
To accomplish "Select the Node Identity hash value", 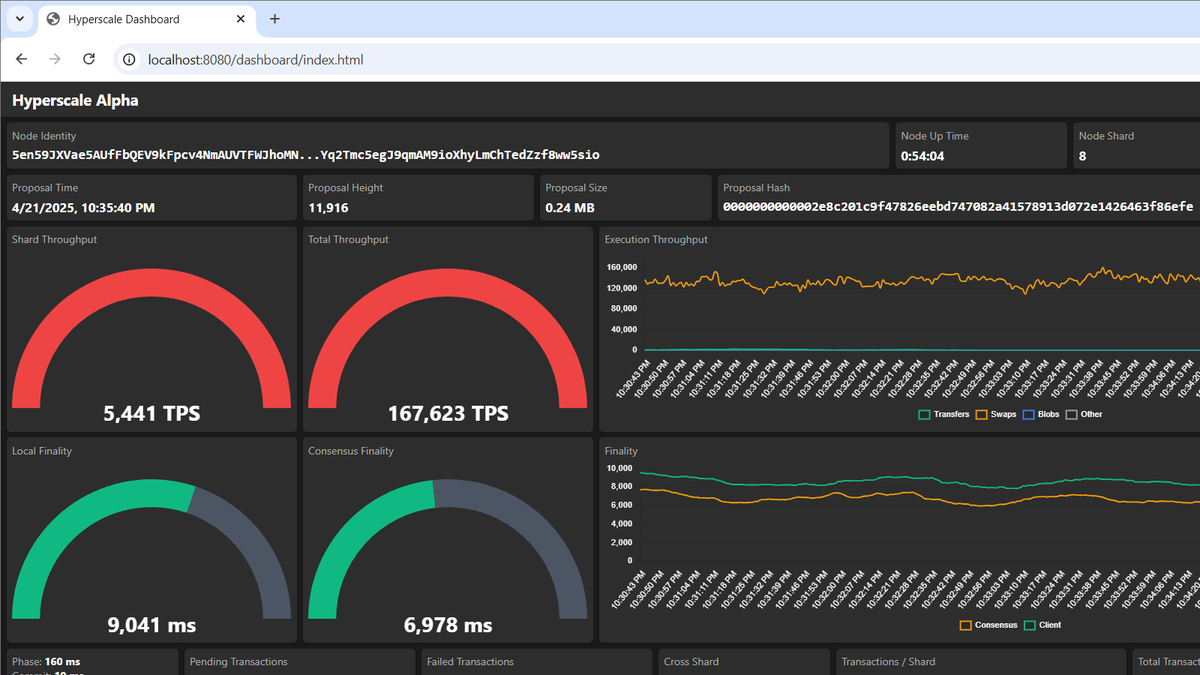I will pos(306,155).
